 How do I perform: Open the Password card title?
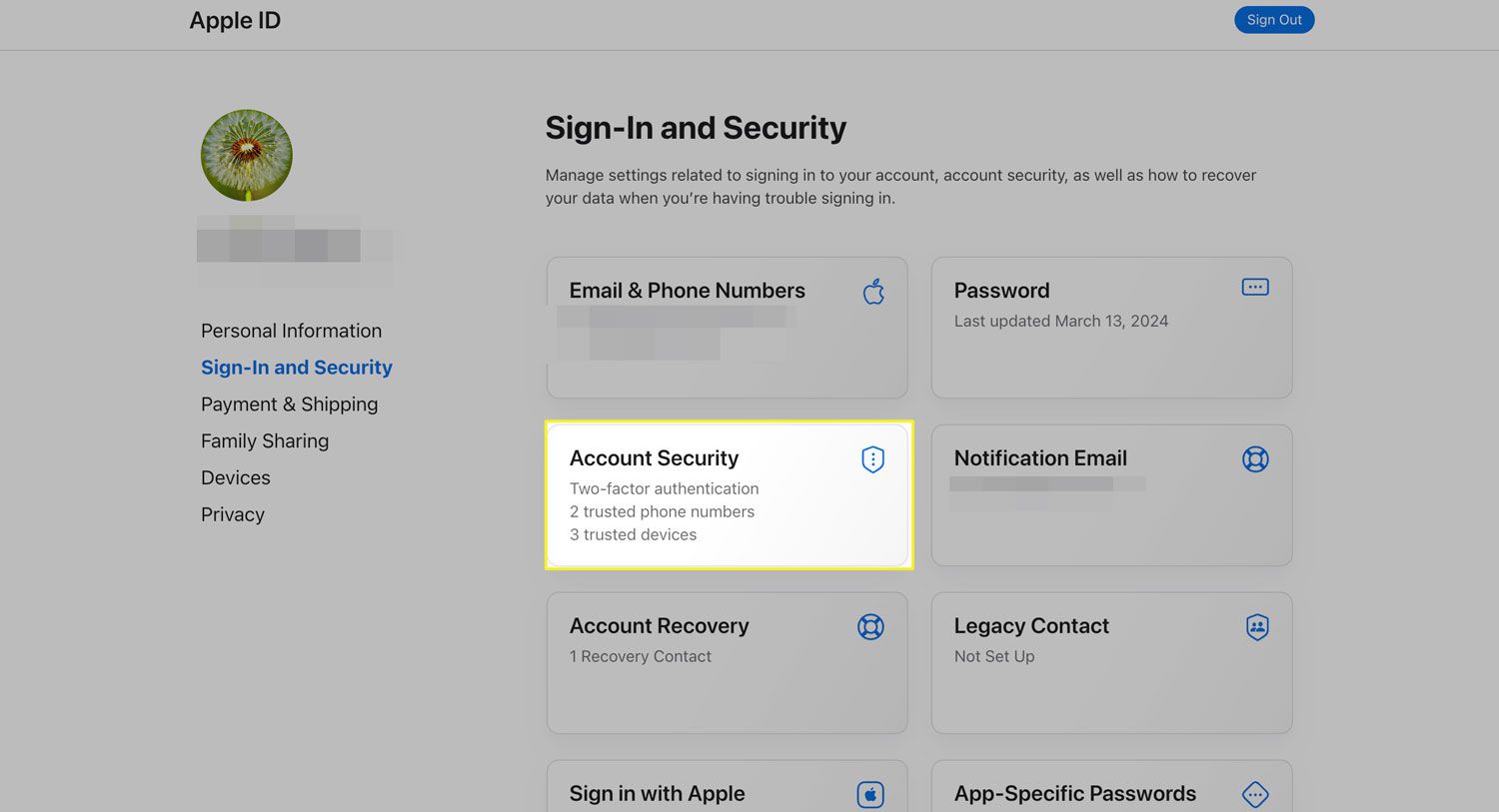tap(1001, 291)
